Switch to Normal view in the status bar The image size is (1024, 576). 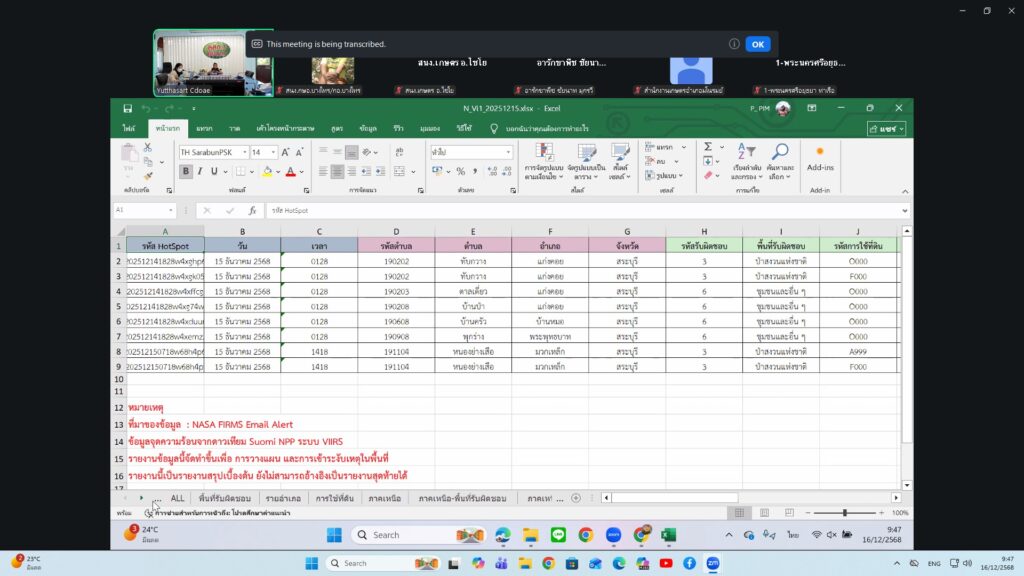point(738,512)
